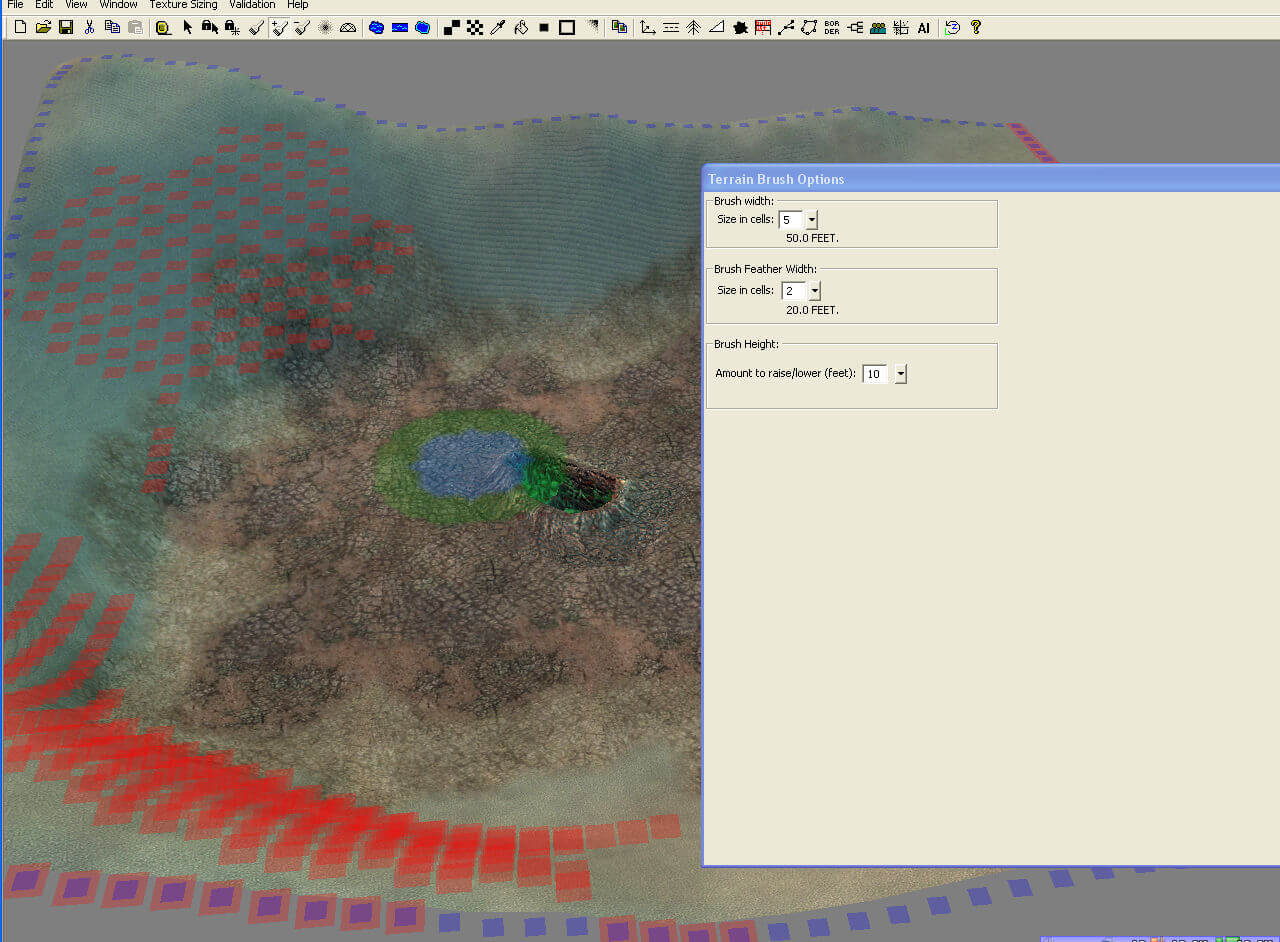The width and height of the screenshot is (1280, 942).
Task: Open the Texture Sizing menu
Action: (x=183, y=5)
